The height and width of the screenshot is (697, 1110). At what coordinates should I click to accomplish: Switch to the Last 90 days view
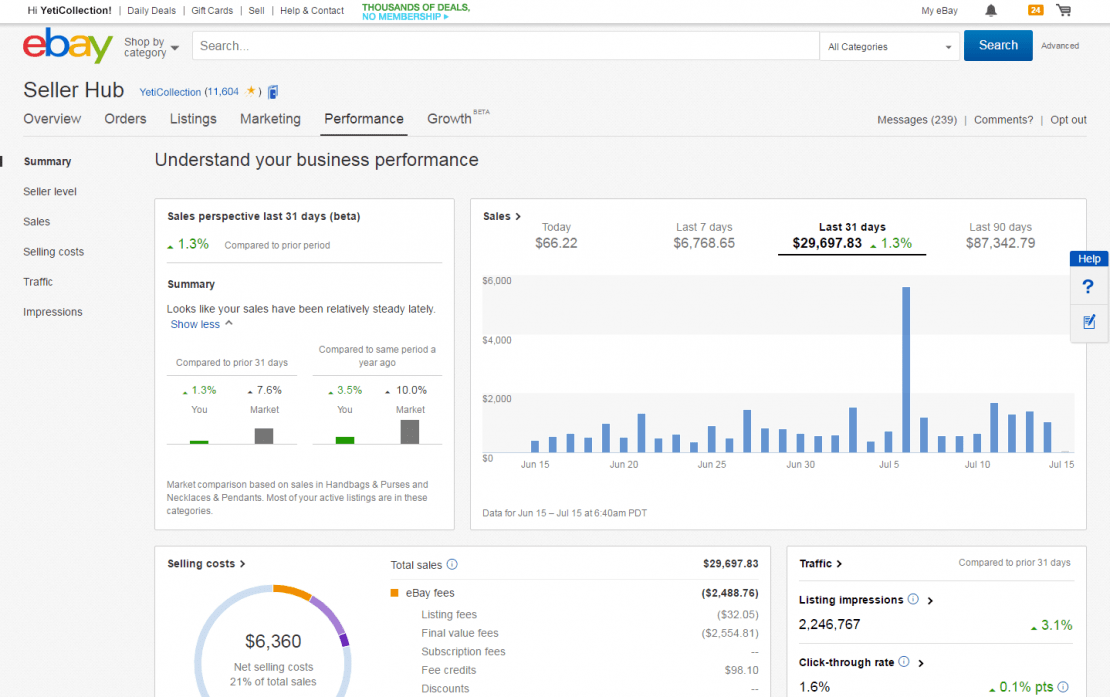(x=1001, y=233)
